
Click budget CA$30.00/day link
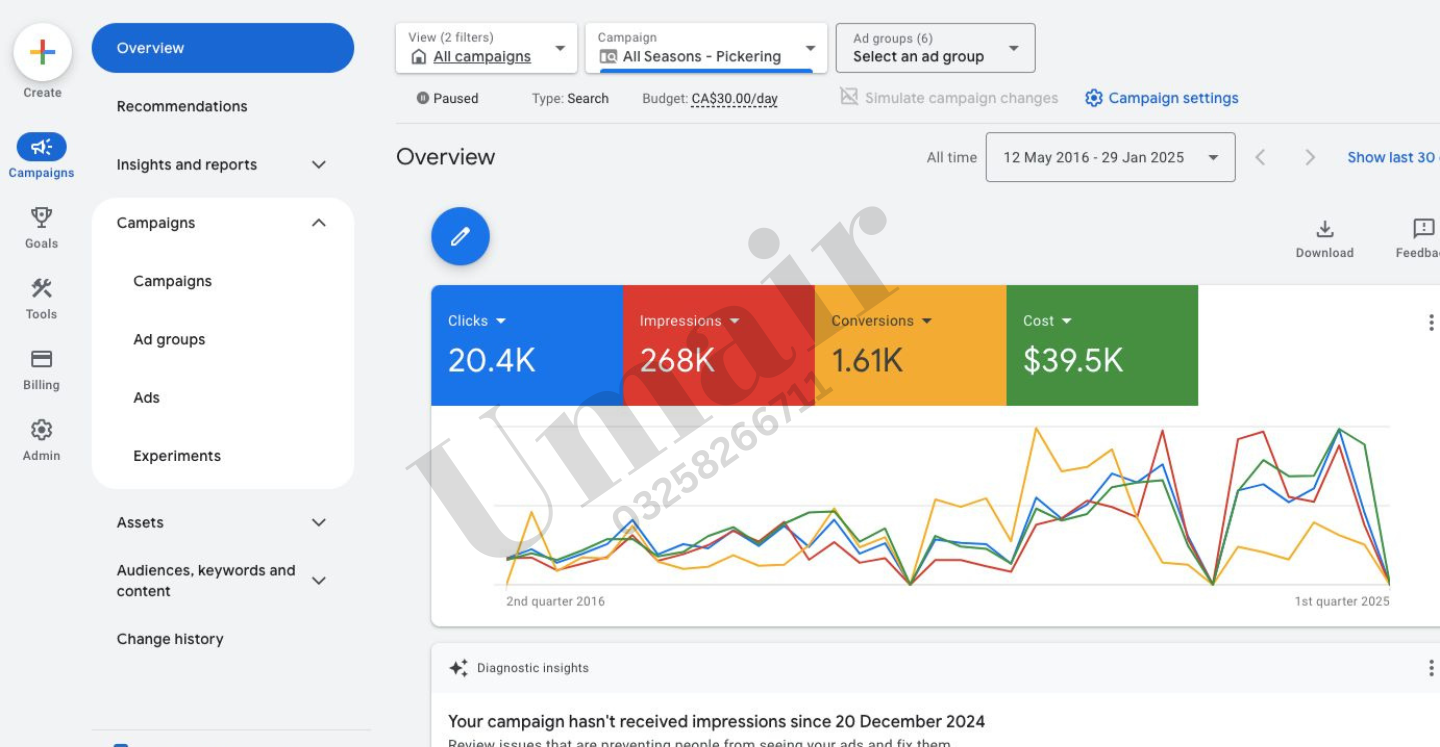pyautogui.click(x=735, y=98)
